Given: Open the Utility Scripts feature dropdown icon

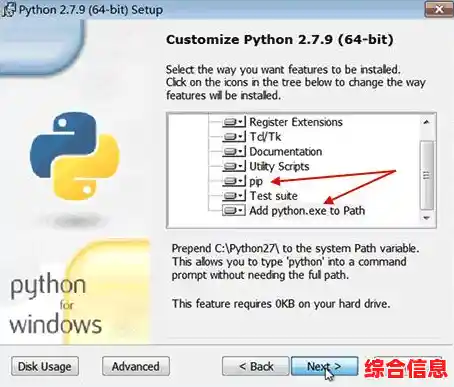Looking at the screenshot, I should click(234, 166).
